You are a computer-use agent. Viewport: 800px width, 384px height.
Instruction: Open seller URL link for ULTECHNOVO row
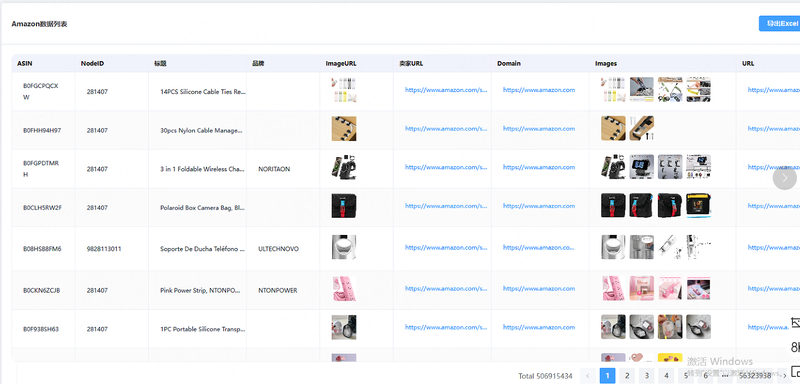pos(446,247)
